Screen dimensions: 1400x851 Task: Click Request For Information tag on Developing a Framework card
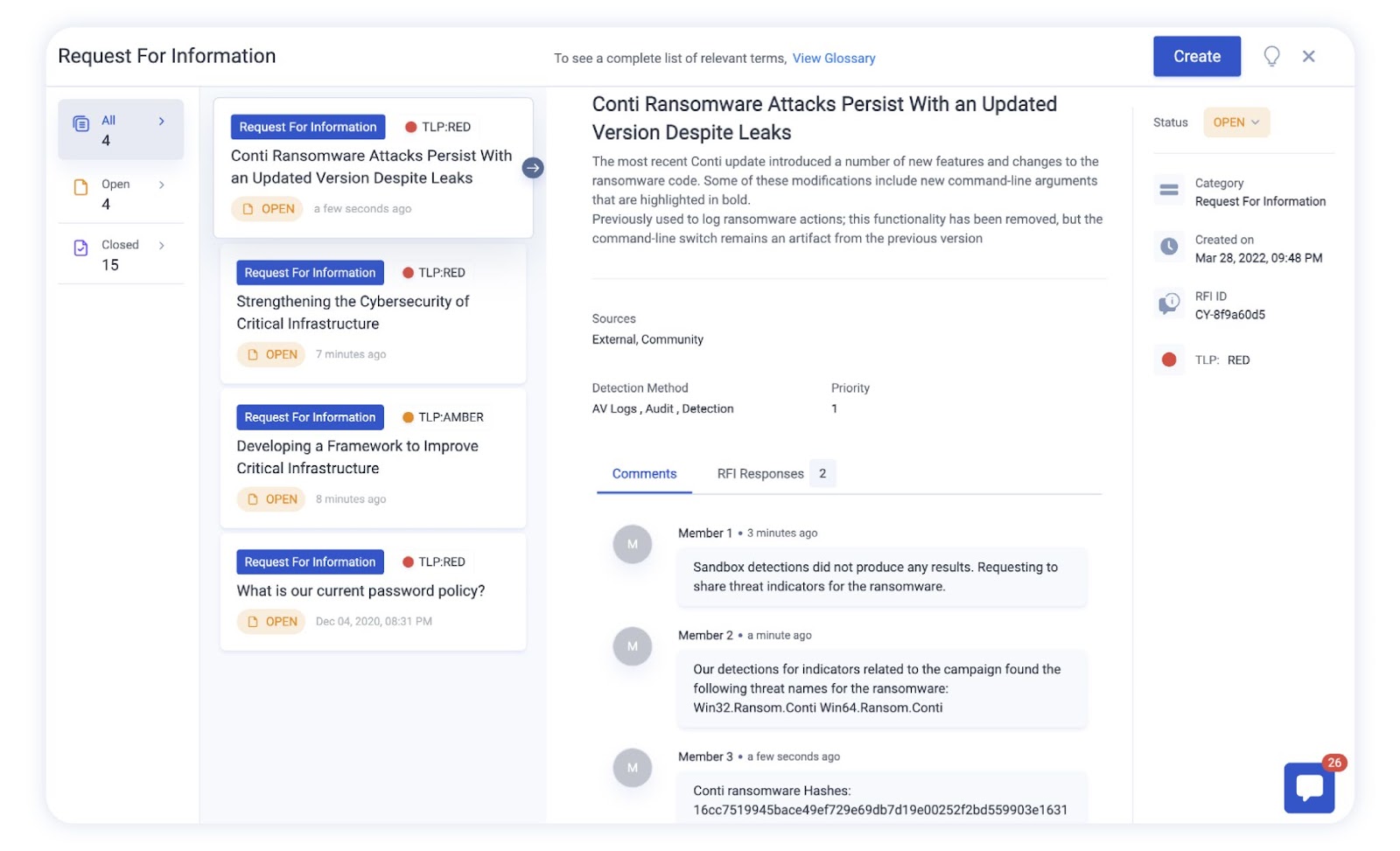coord(310,417)
